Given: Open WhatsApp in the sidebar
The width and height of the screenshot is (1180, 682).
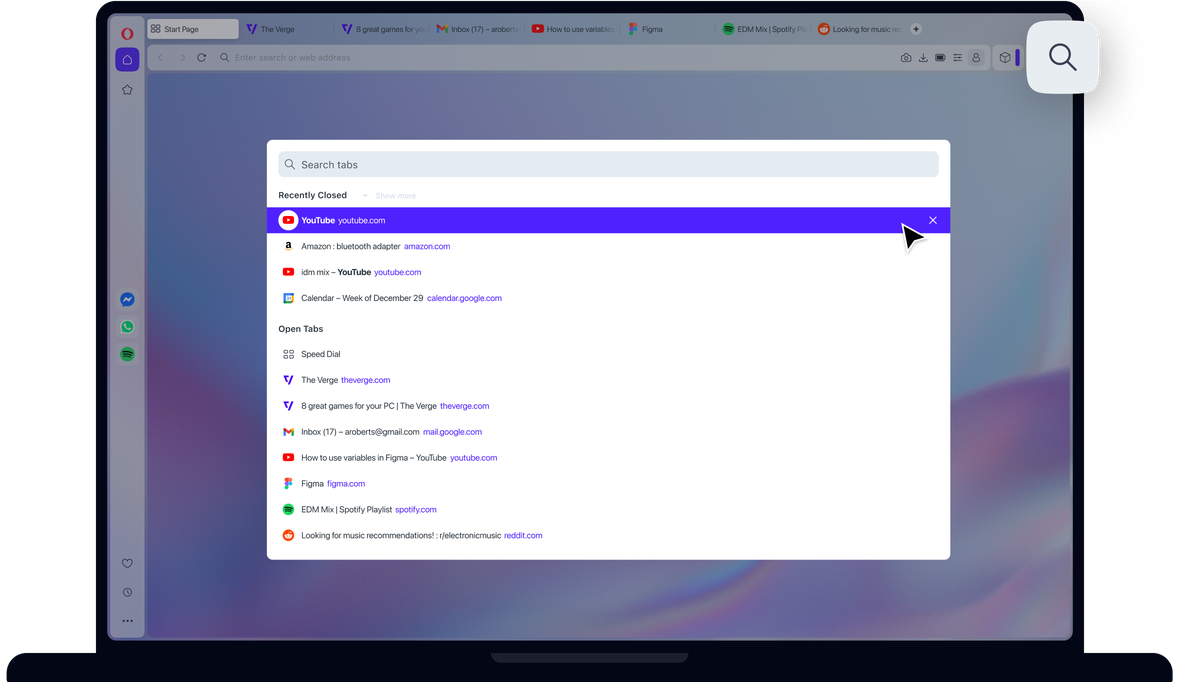Looking at the screenshot, I should 127,327.
